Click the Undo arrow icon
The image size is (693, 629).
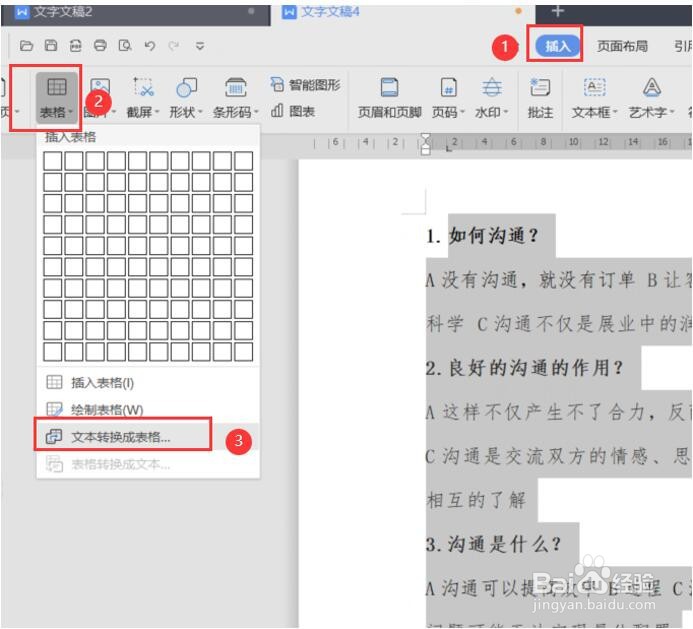coord(150,46)
